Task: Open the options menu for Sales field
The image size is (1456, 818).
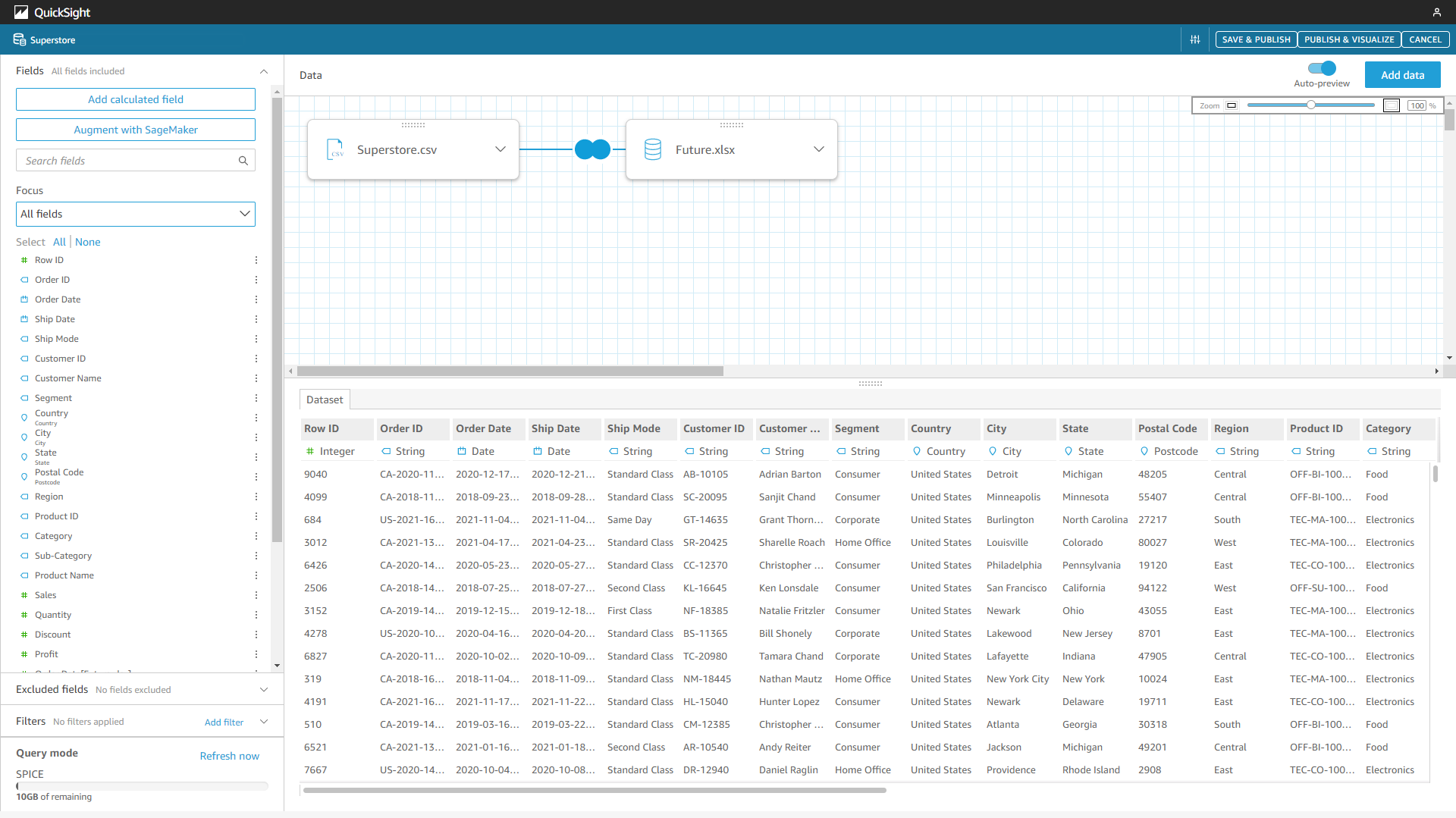Action: (256, 595)
